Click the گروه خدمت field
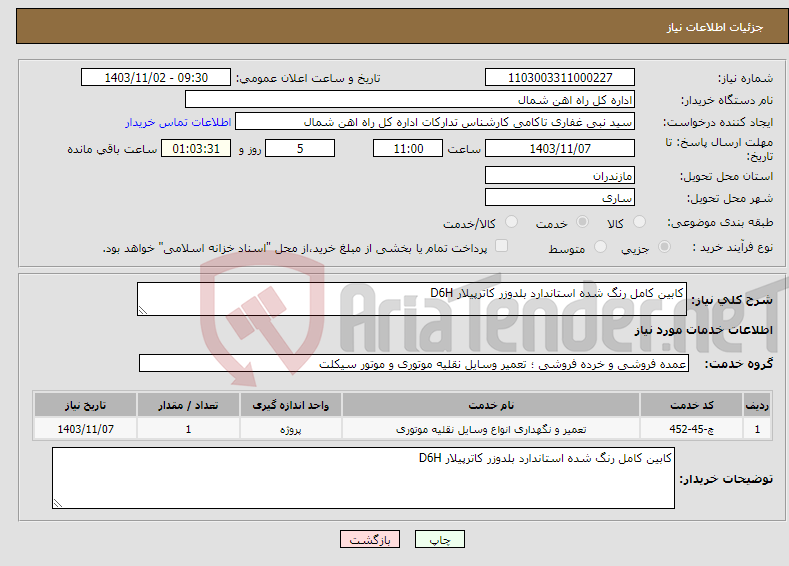Screen dimensions: 789x566 click(414, 363)
